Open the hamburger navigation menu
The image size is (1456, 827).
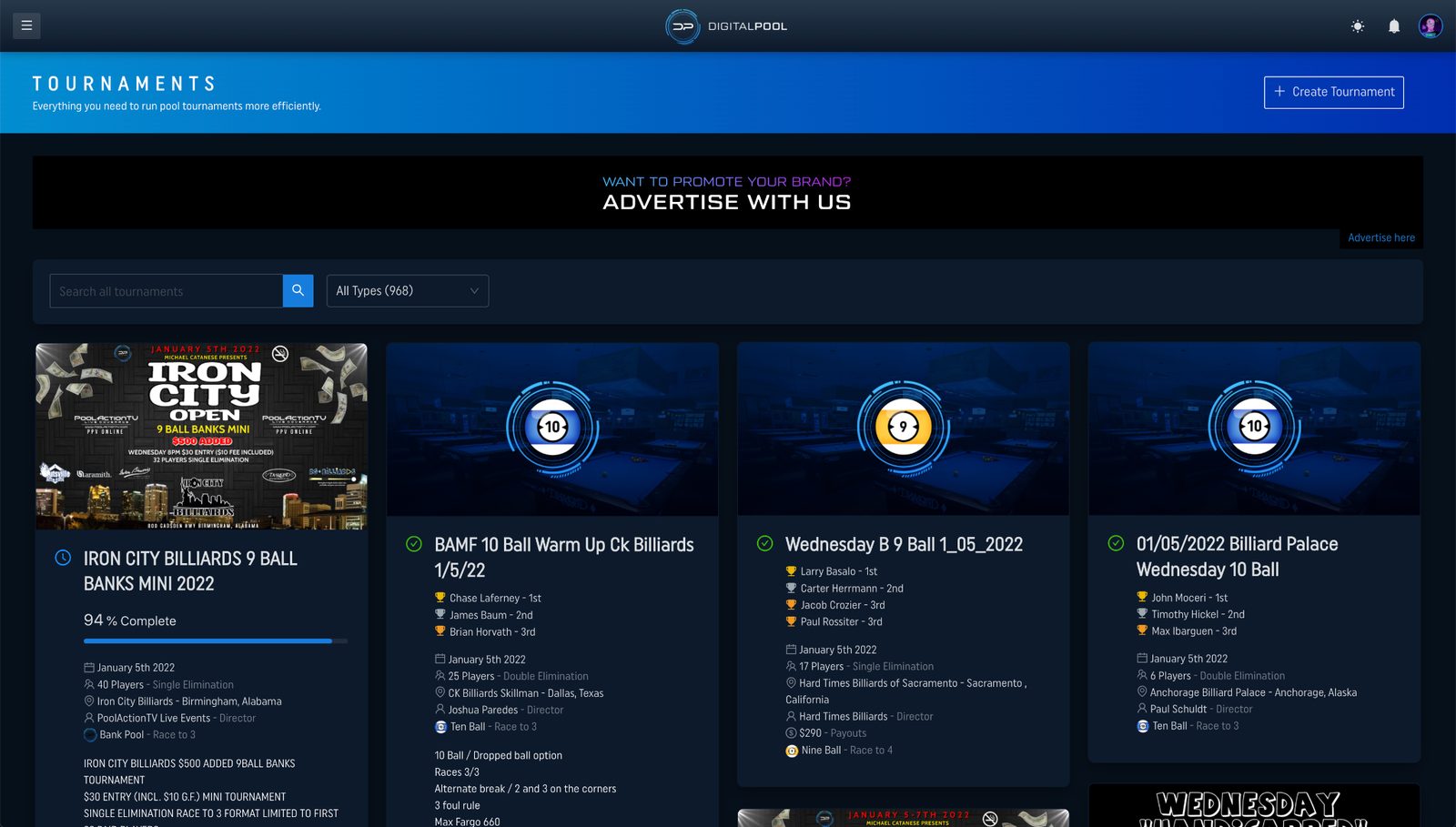point(26,25)
